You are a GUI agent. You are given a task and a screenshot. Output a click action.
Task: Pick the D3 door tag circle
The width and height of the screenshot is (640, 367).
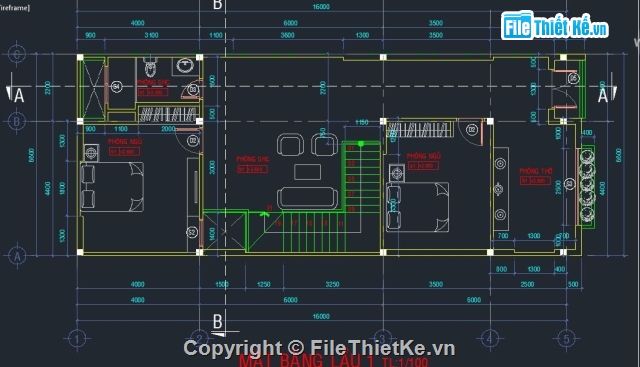coord(193,89)
